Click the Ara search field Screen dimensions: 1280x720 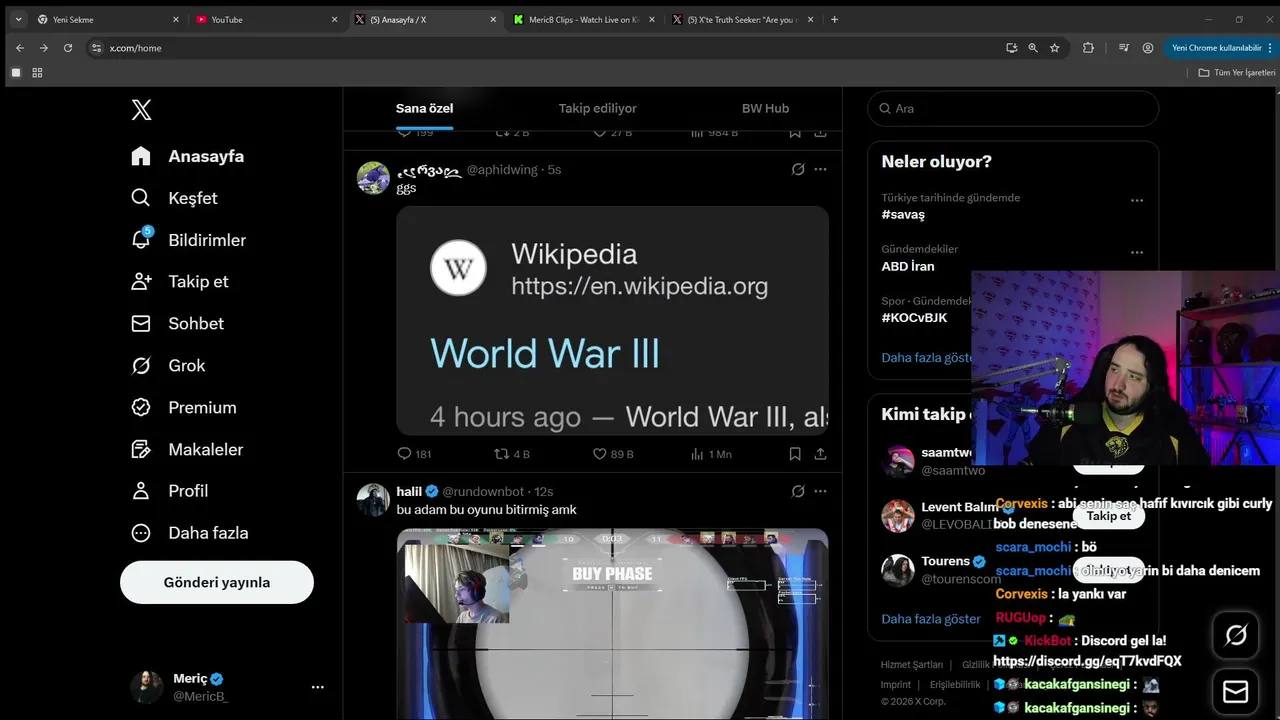pos(1013,108)
